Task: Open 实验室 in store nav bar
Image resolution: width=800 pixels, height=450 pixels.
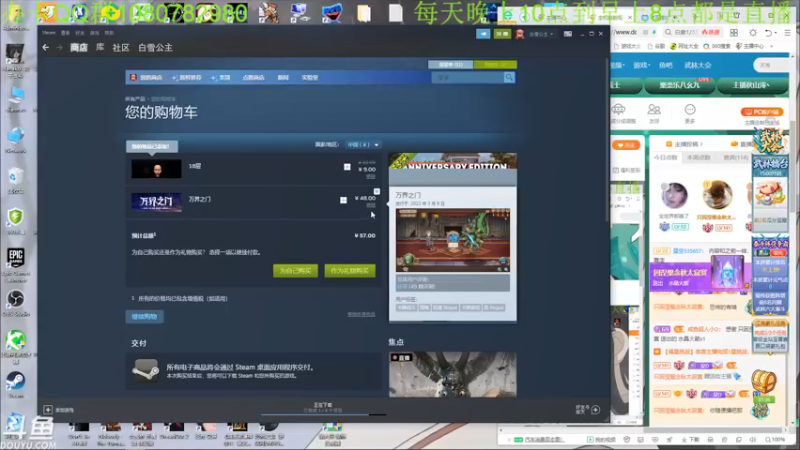Action: [310, 78]
